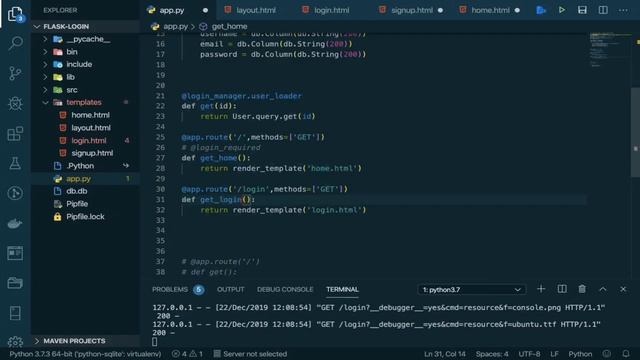Open home.html in explorer tree
This screenshot has width=640, height=360.
point(90,115)
